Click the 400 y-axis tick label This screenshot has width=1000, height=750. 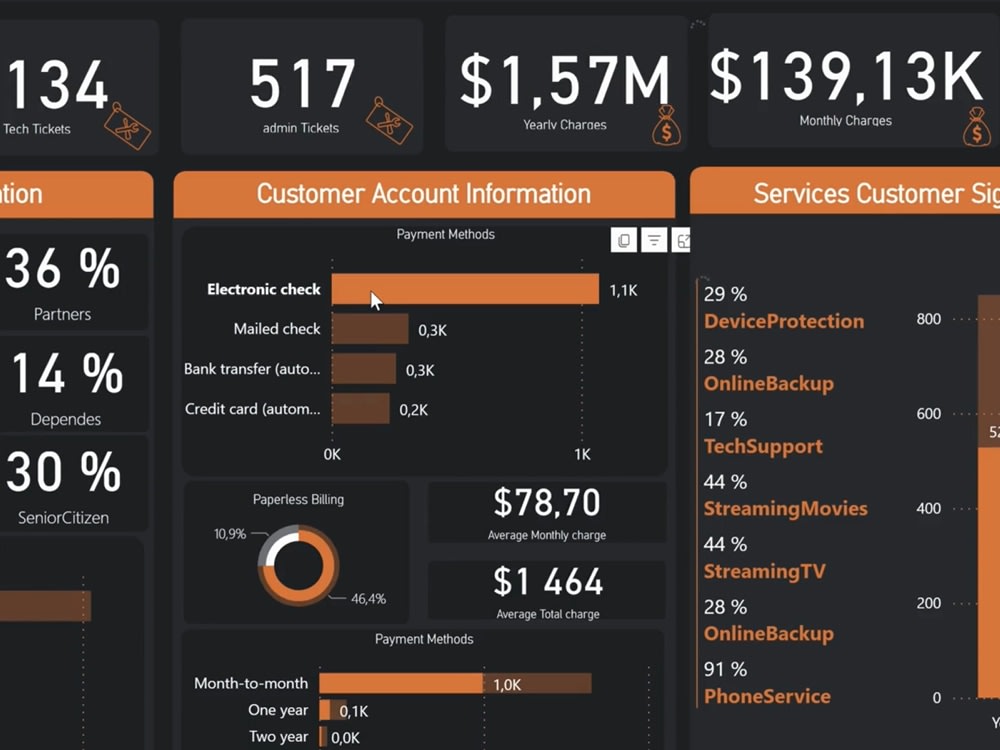(929, 508)
